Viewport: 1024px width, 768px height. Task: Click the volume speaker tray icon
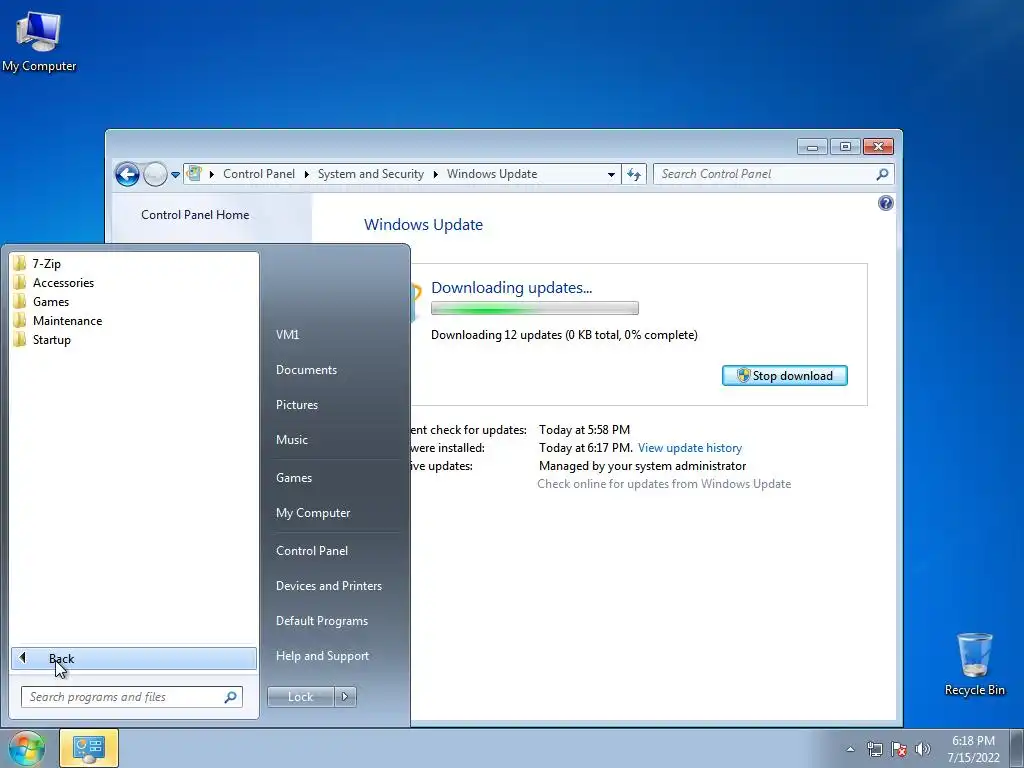(923, 749)
